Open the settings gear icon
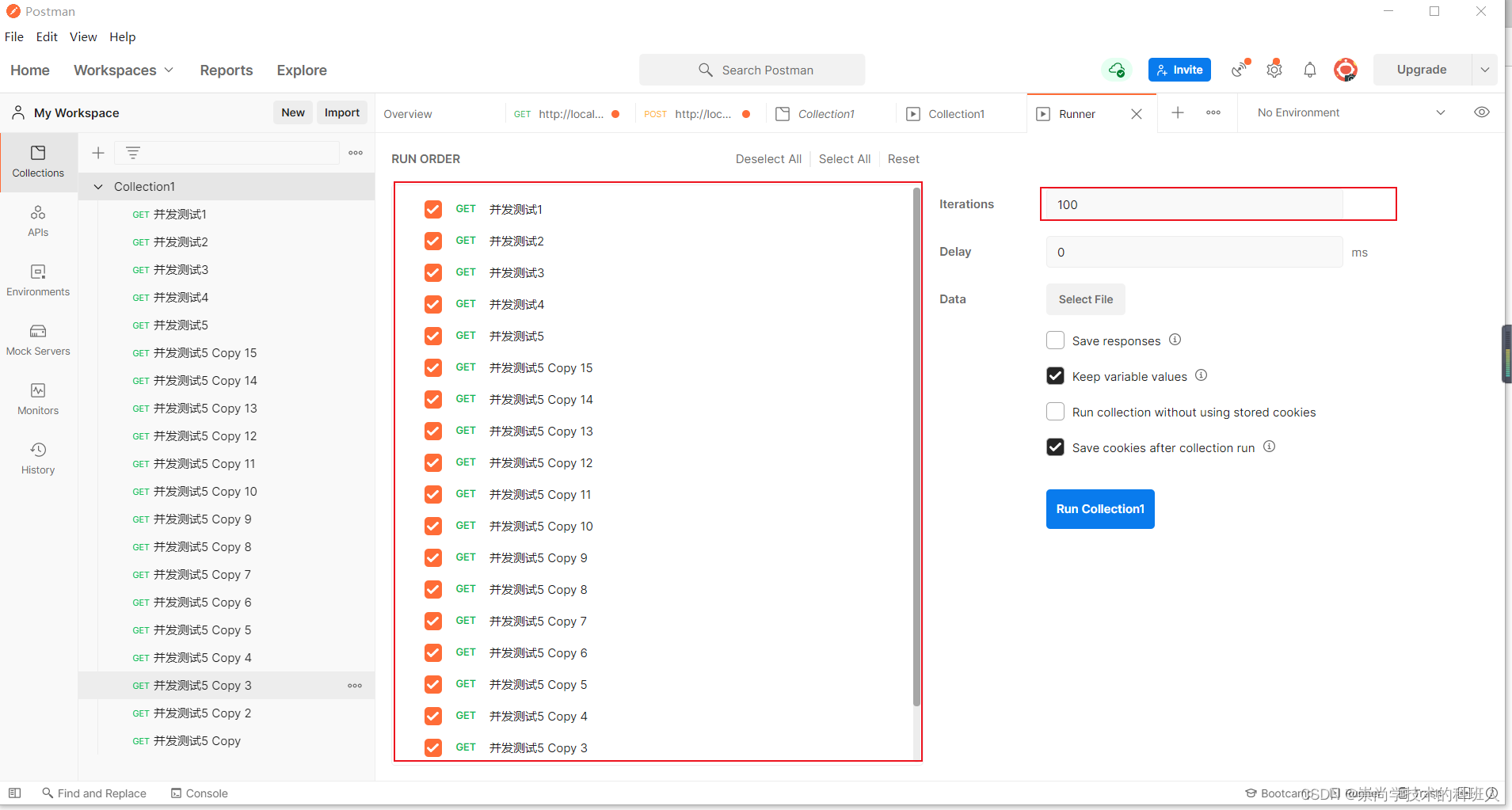 (1274, 70)
